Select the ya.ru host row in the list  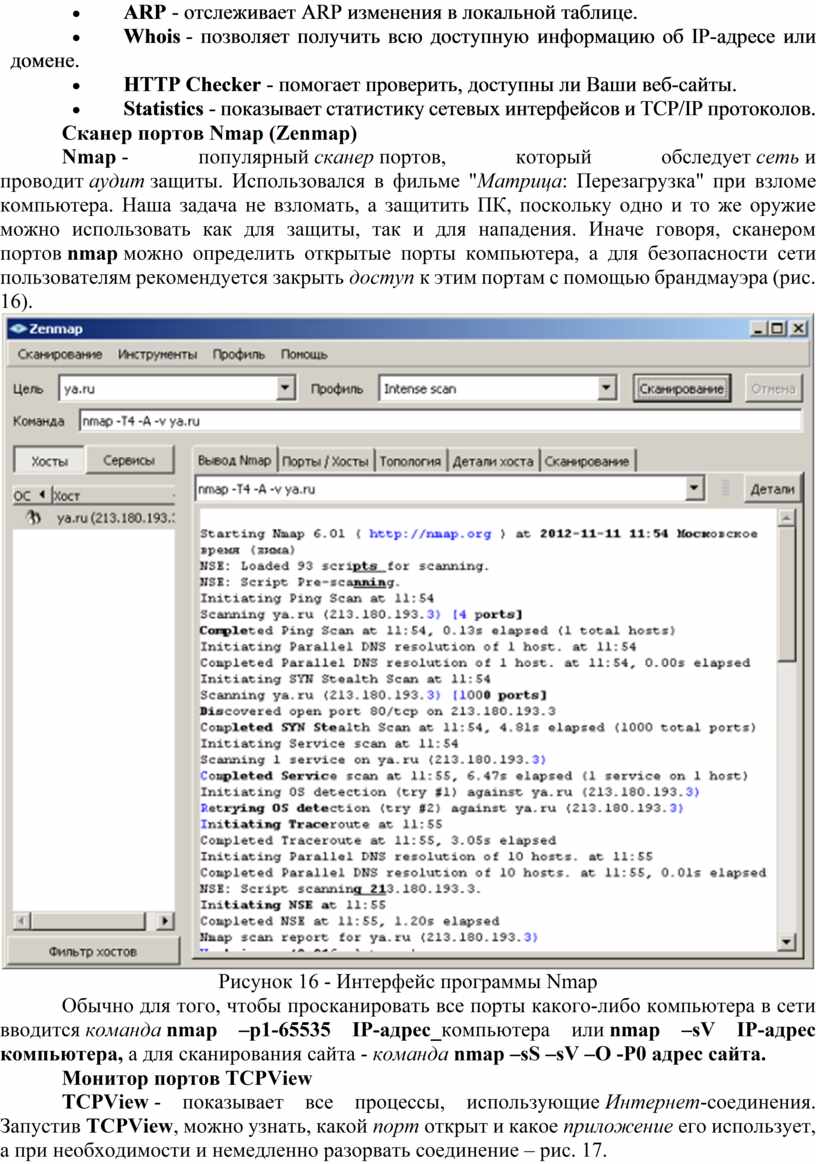94,517
